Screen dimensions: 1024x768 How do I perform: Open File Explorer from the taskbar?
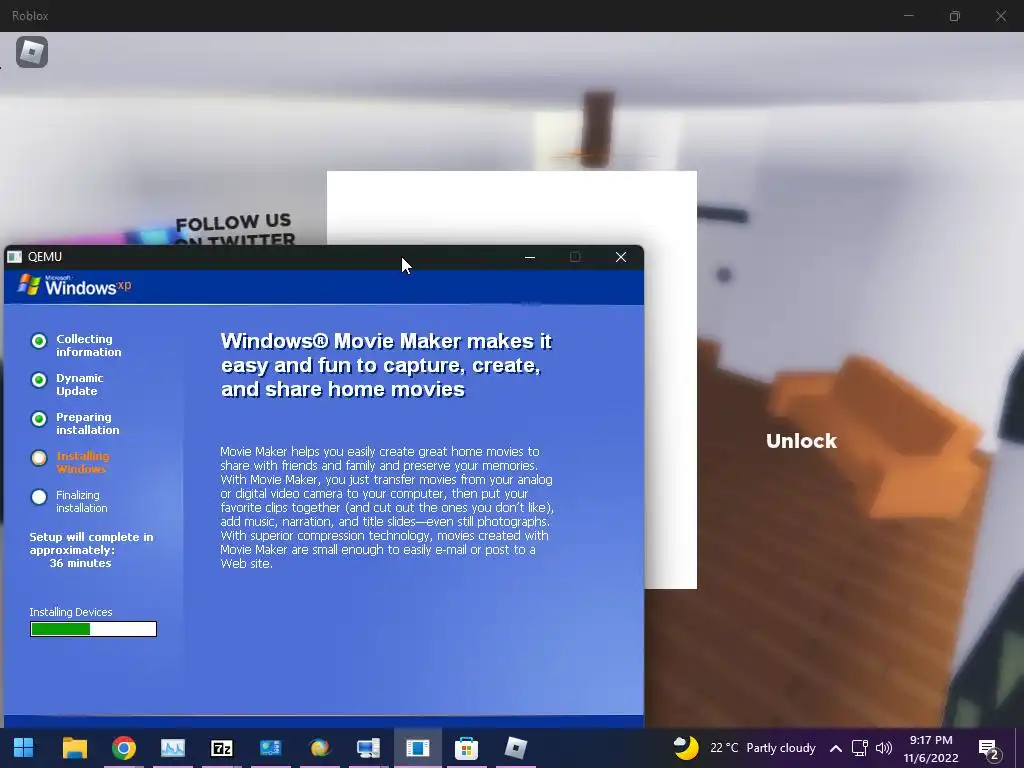(74, 748)
